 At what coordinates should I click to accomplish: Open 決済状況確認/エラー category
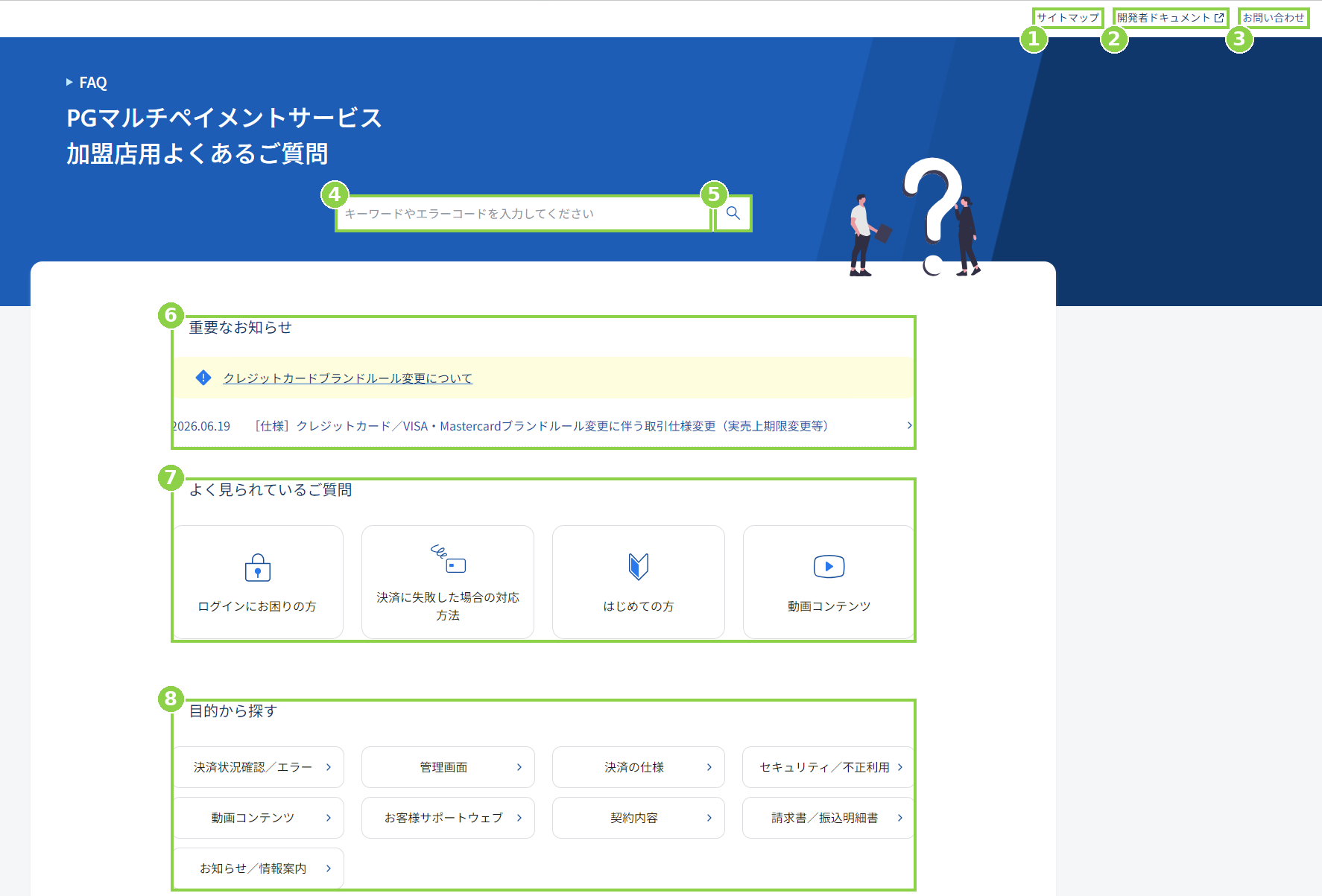[259, 767]
